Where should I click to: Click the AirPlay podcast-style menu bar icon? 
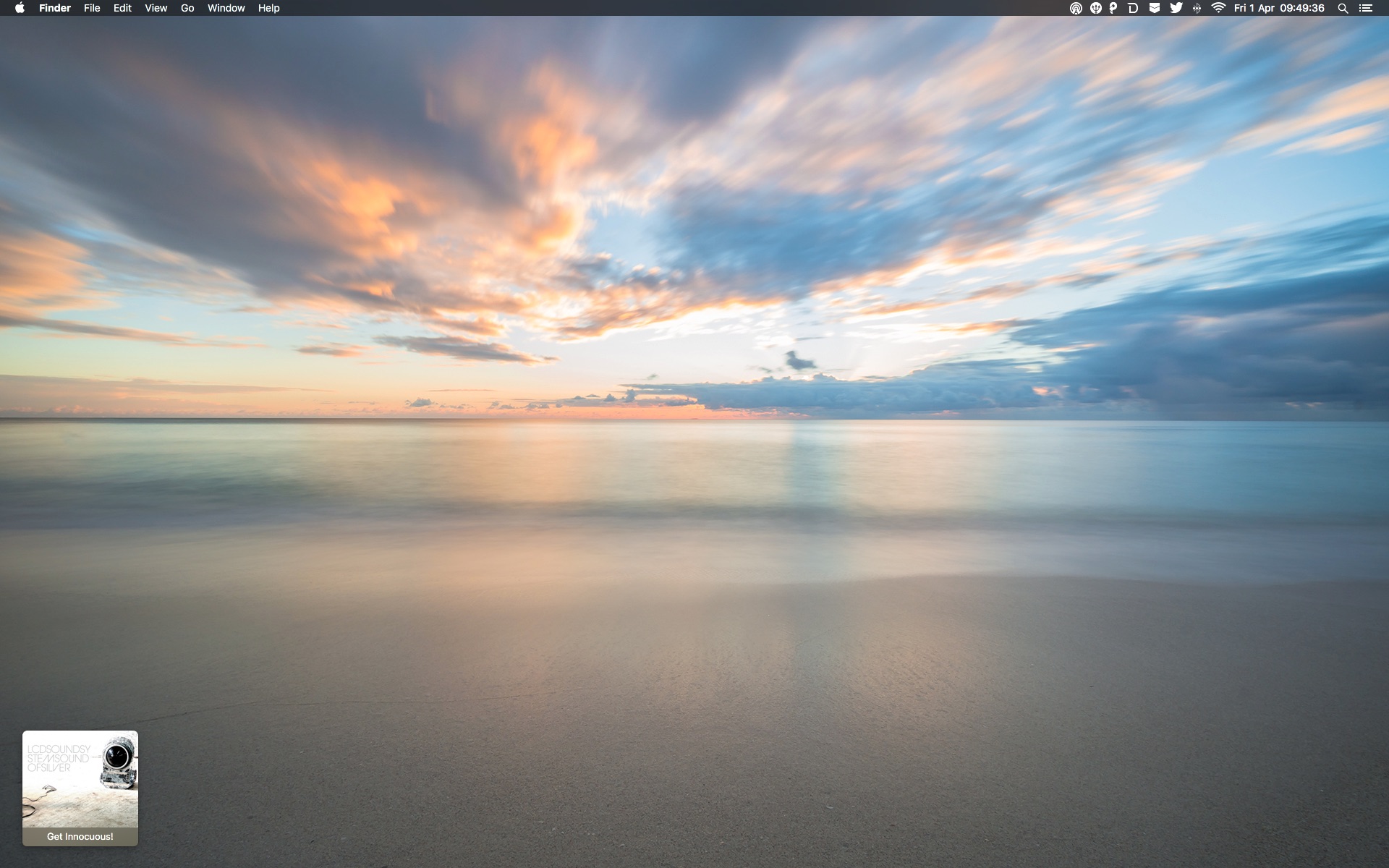point(1076,8)
